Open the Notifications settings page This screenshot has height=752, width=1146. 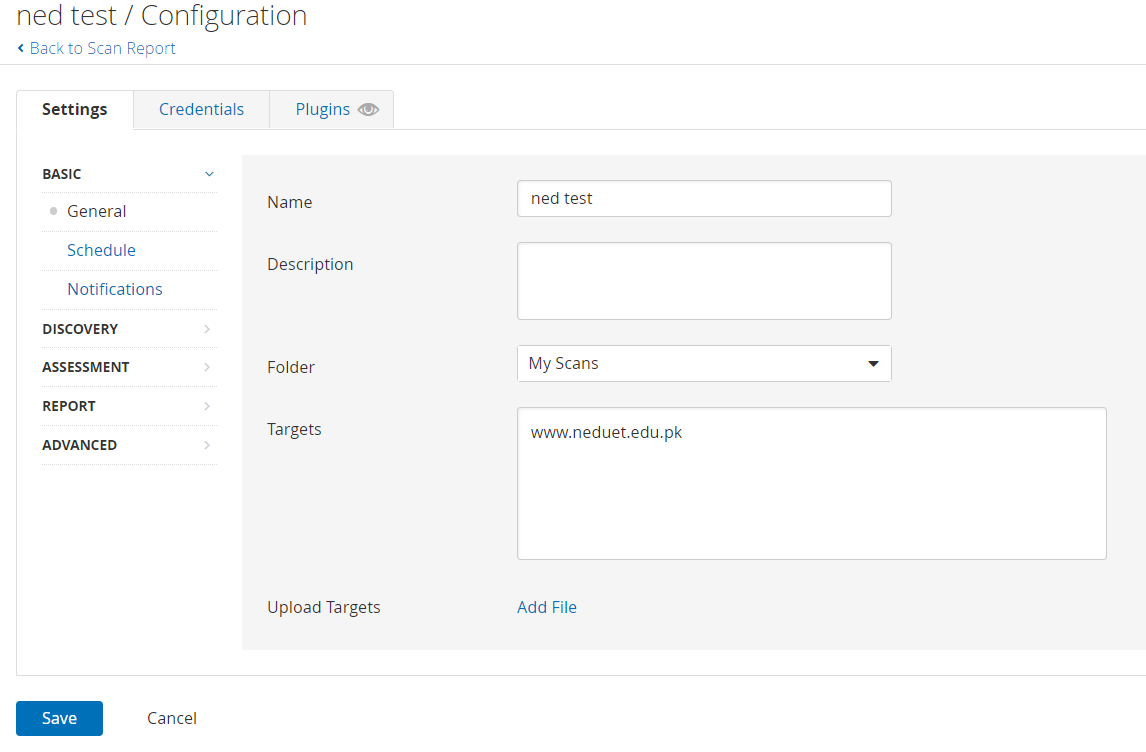115,289
